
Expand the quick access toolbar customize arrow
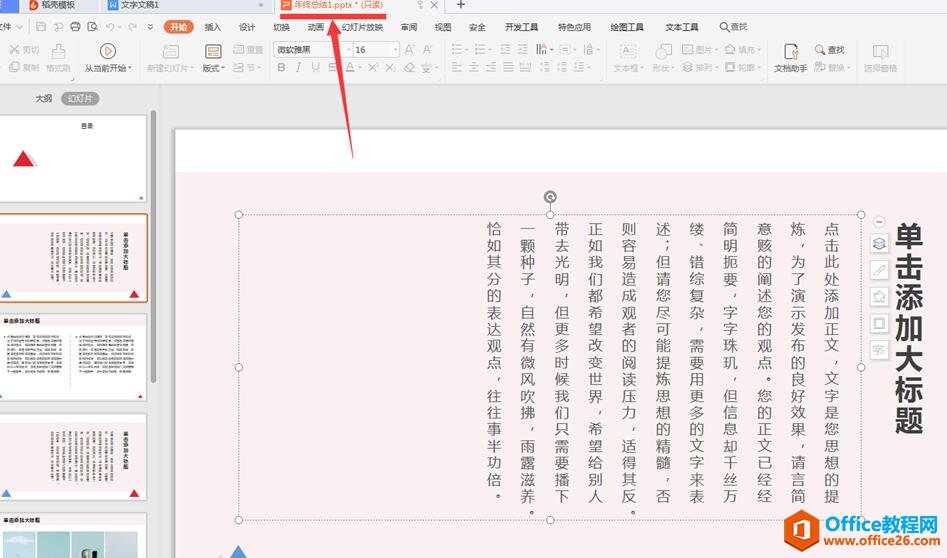(x=150, y=27)
